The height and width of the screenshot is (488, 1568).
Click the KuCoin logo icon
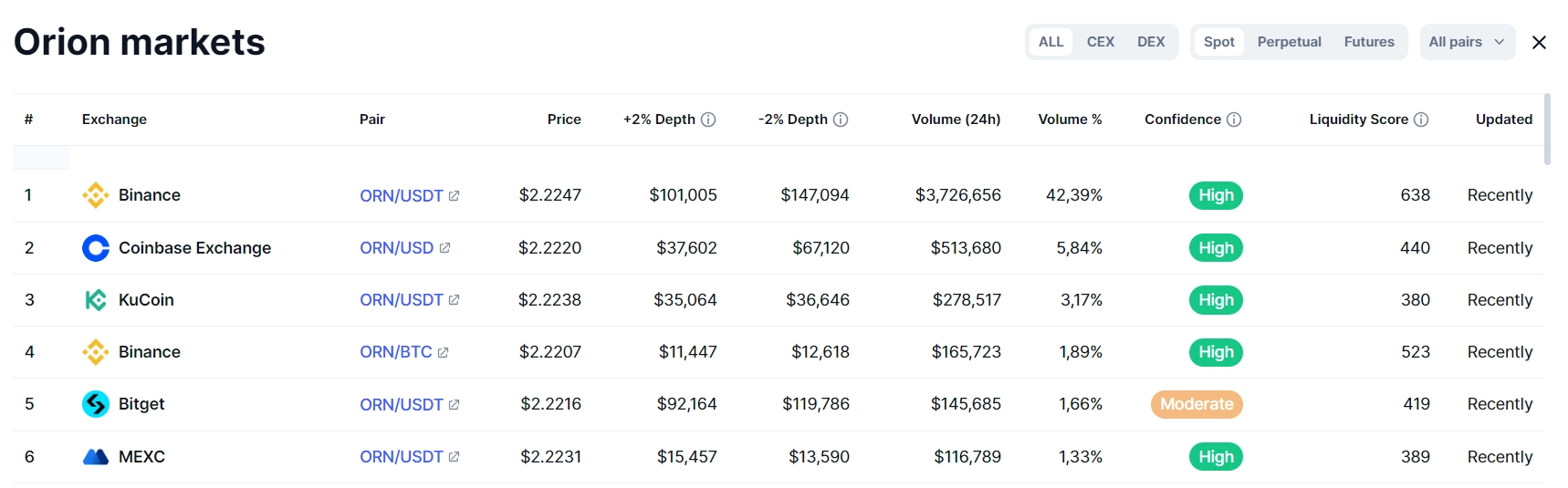coord(96,300)
